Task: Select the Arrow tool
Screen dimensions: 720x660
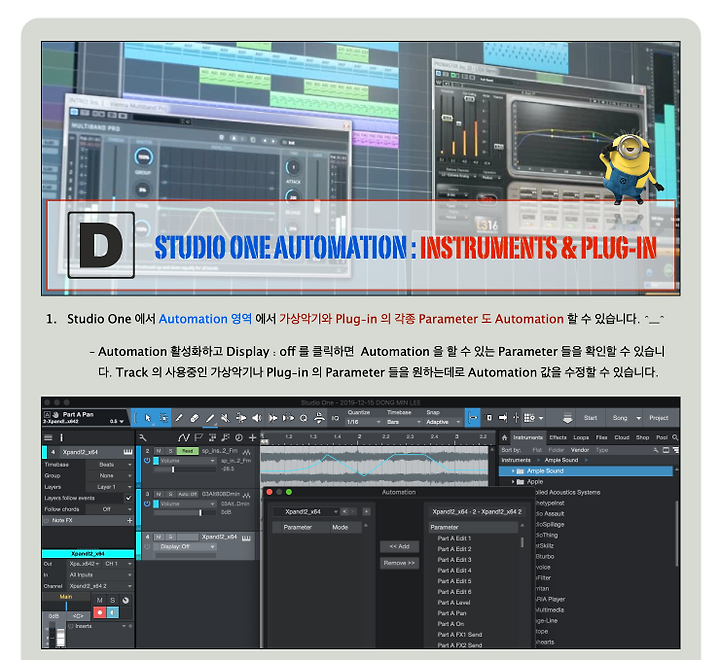Action: (x=148, y=418)
